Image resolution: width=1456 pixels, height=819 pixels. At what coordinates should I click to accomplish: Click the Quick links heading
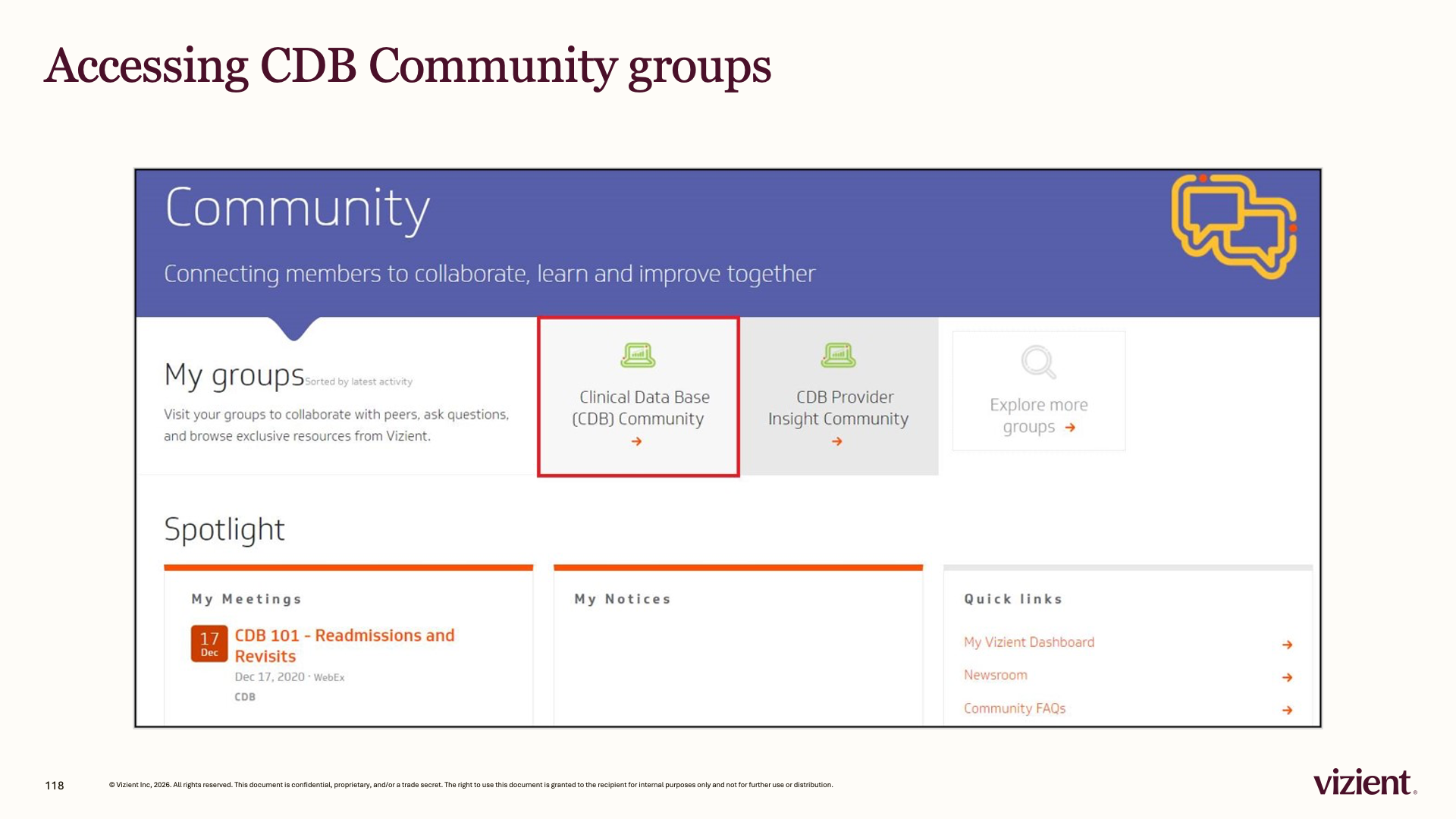1013,599
